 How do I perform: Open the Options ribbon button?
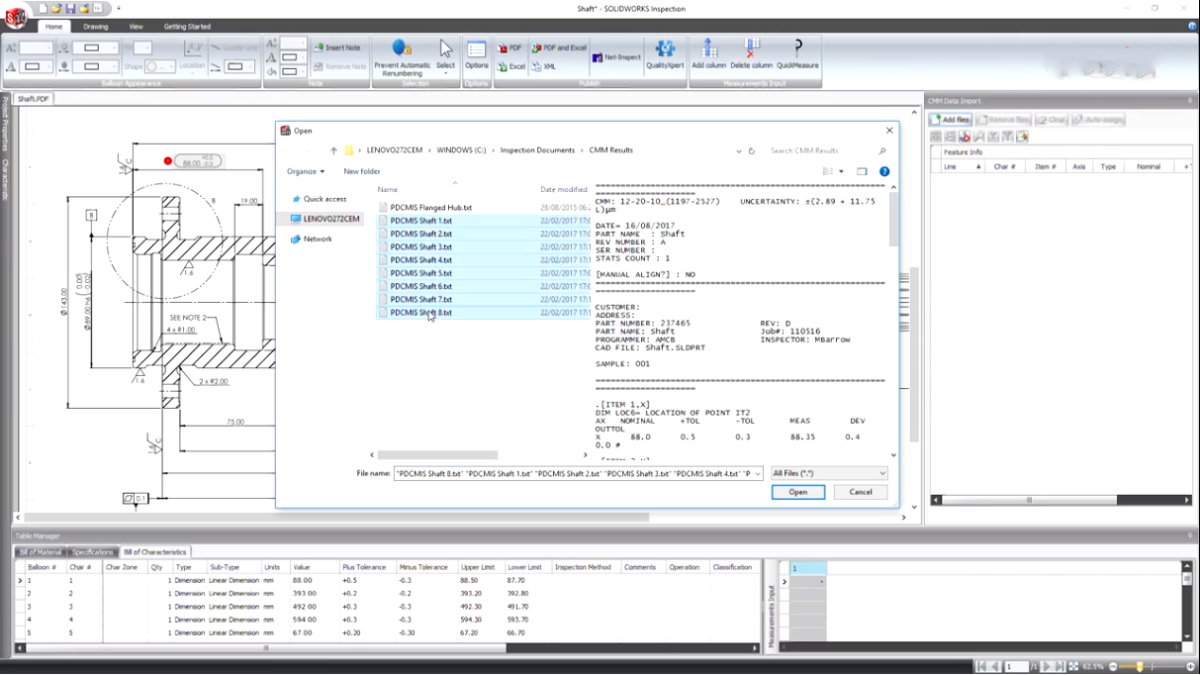476,54
